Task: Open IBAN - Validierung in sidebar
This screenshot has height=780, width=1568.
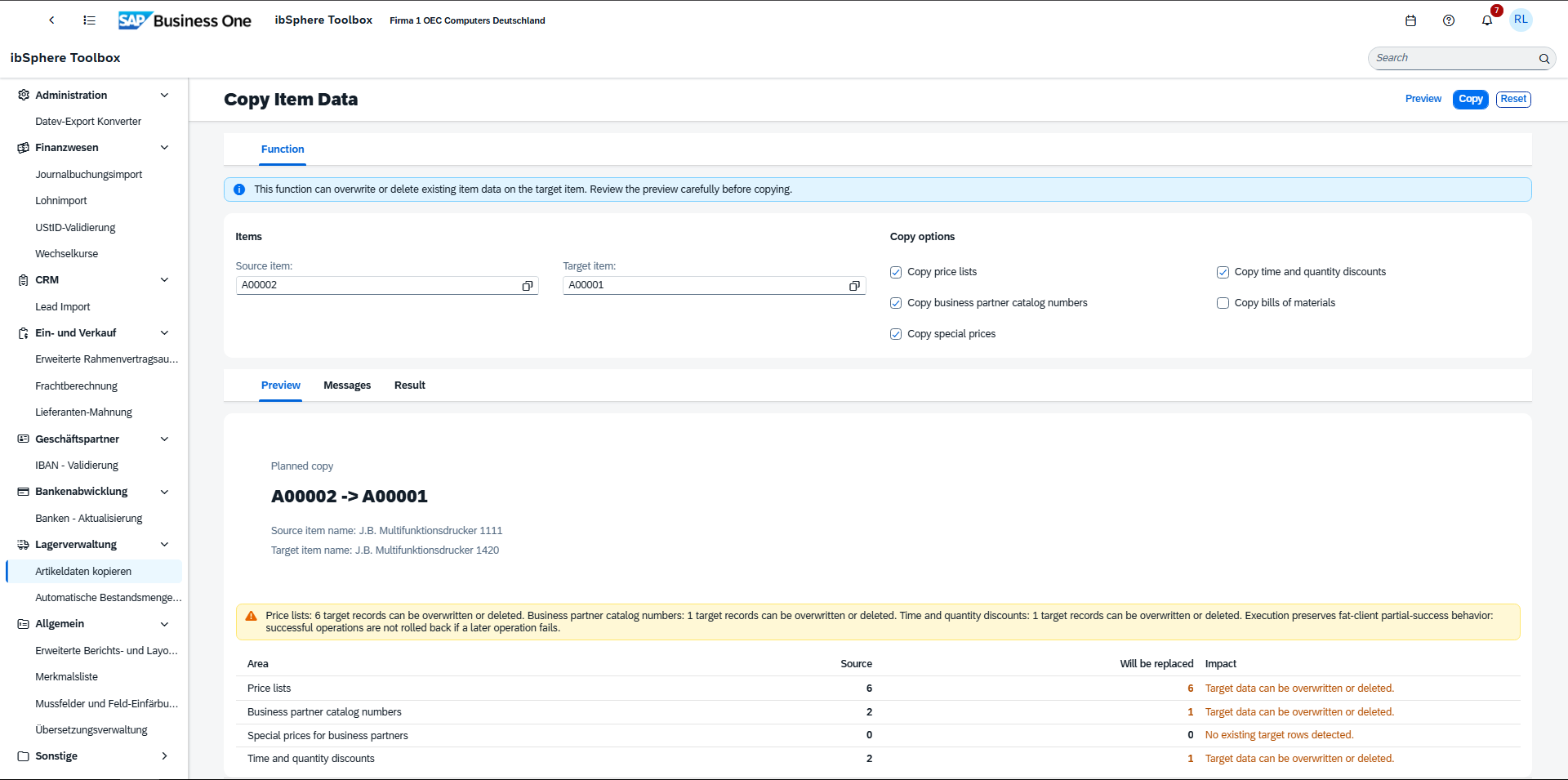Action: pyautogui.click(x=77, y=466)
